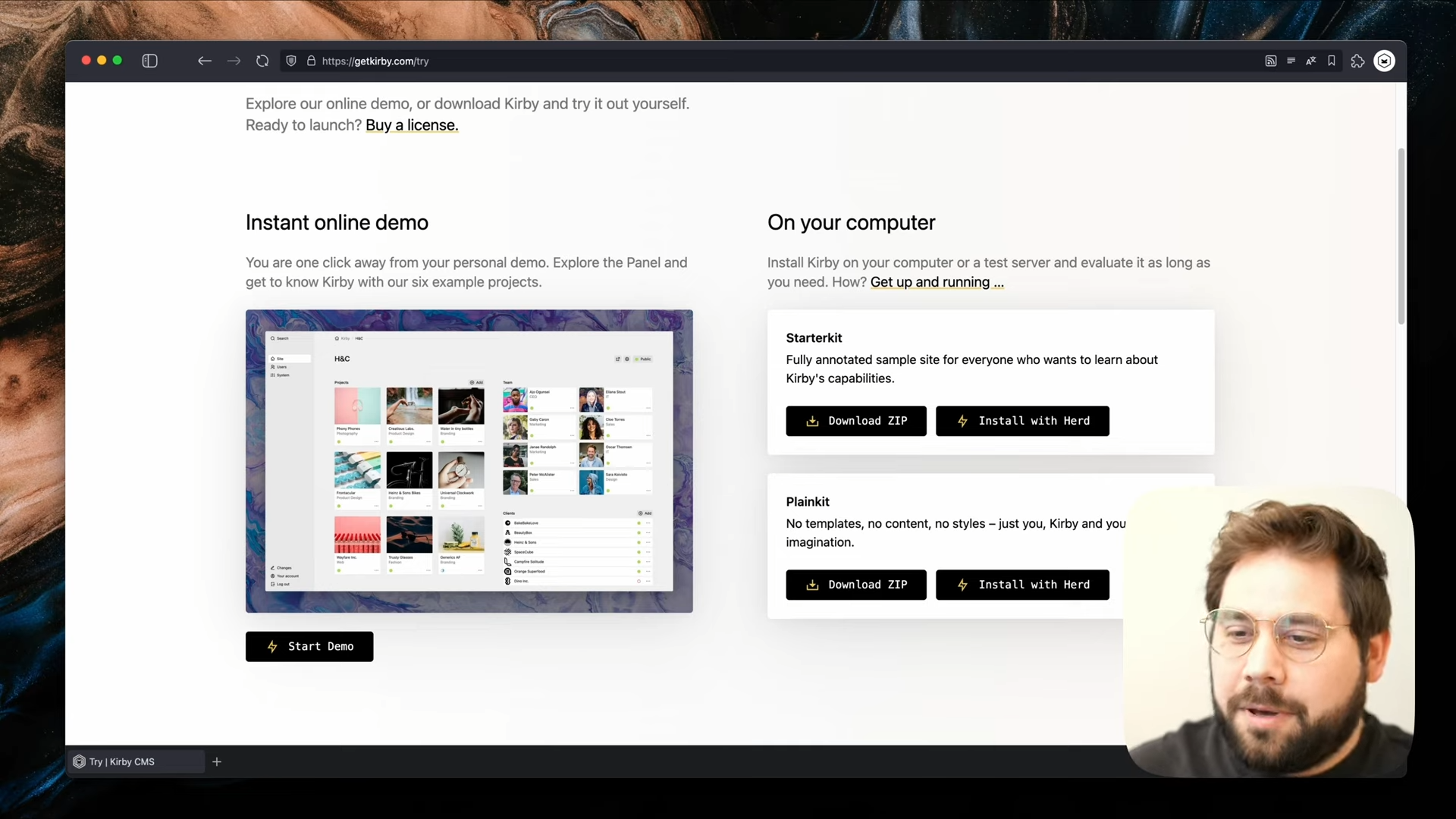The width and height of the screenshot is (1456, 819).
Task: Click the tracking protection shield icon
Action: 291,61
